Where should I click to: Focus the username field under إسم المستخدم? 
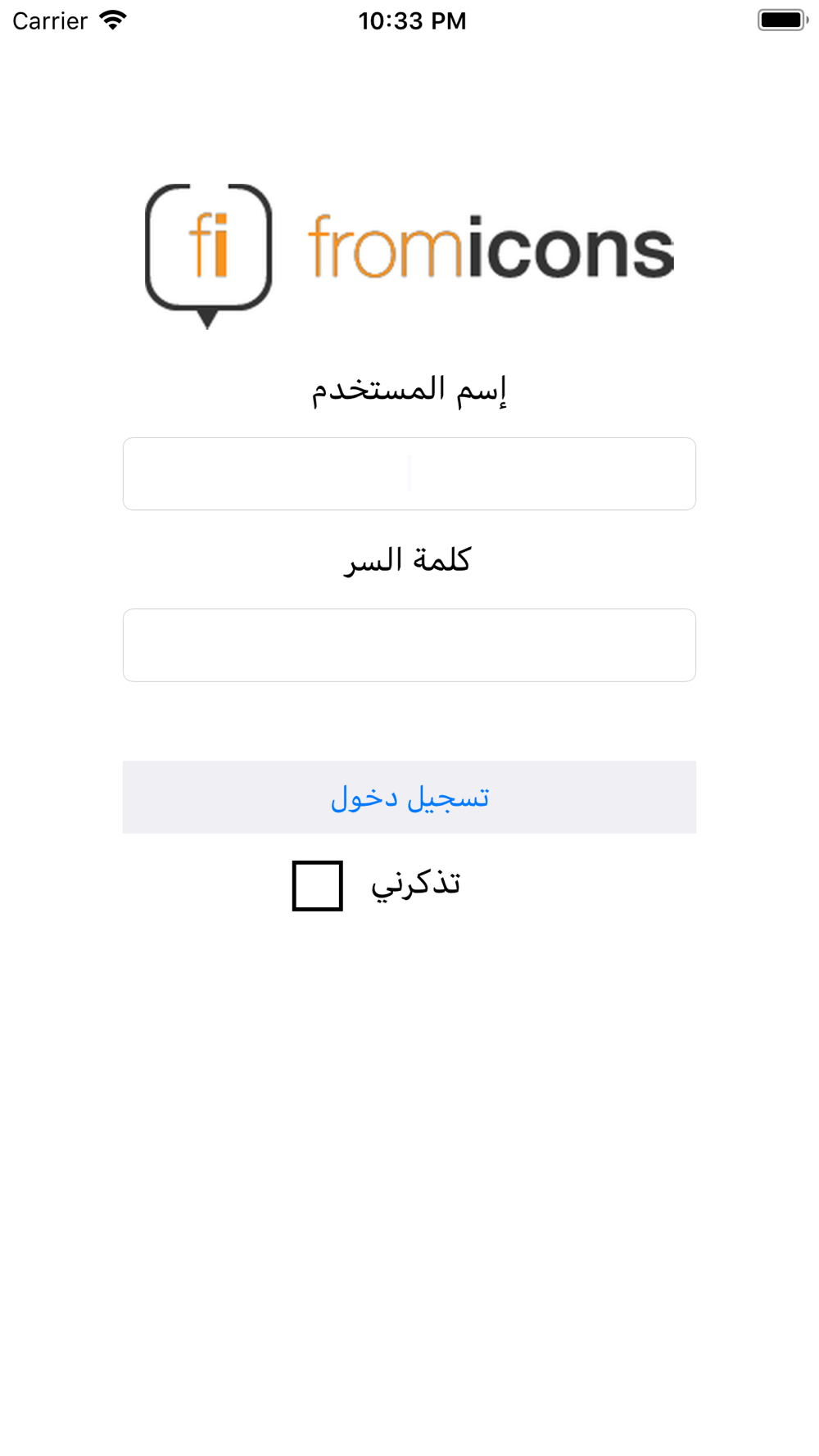pos(409,474)
